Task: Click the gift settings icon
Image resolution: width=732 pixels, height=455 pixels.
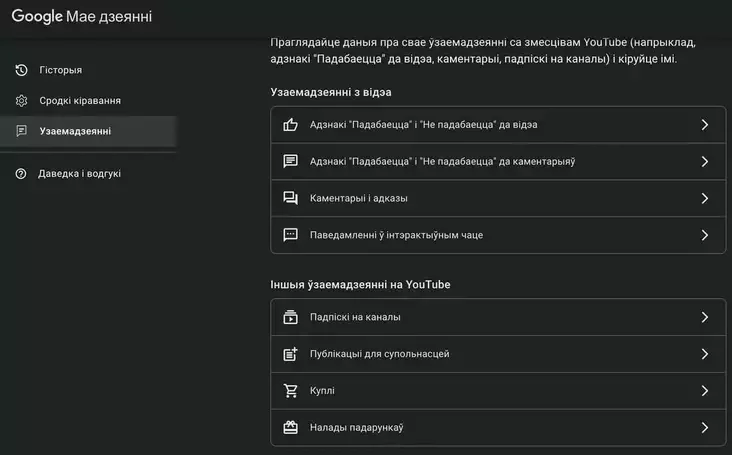Action: coord(291,427)
